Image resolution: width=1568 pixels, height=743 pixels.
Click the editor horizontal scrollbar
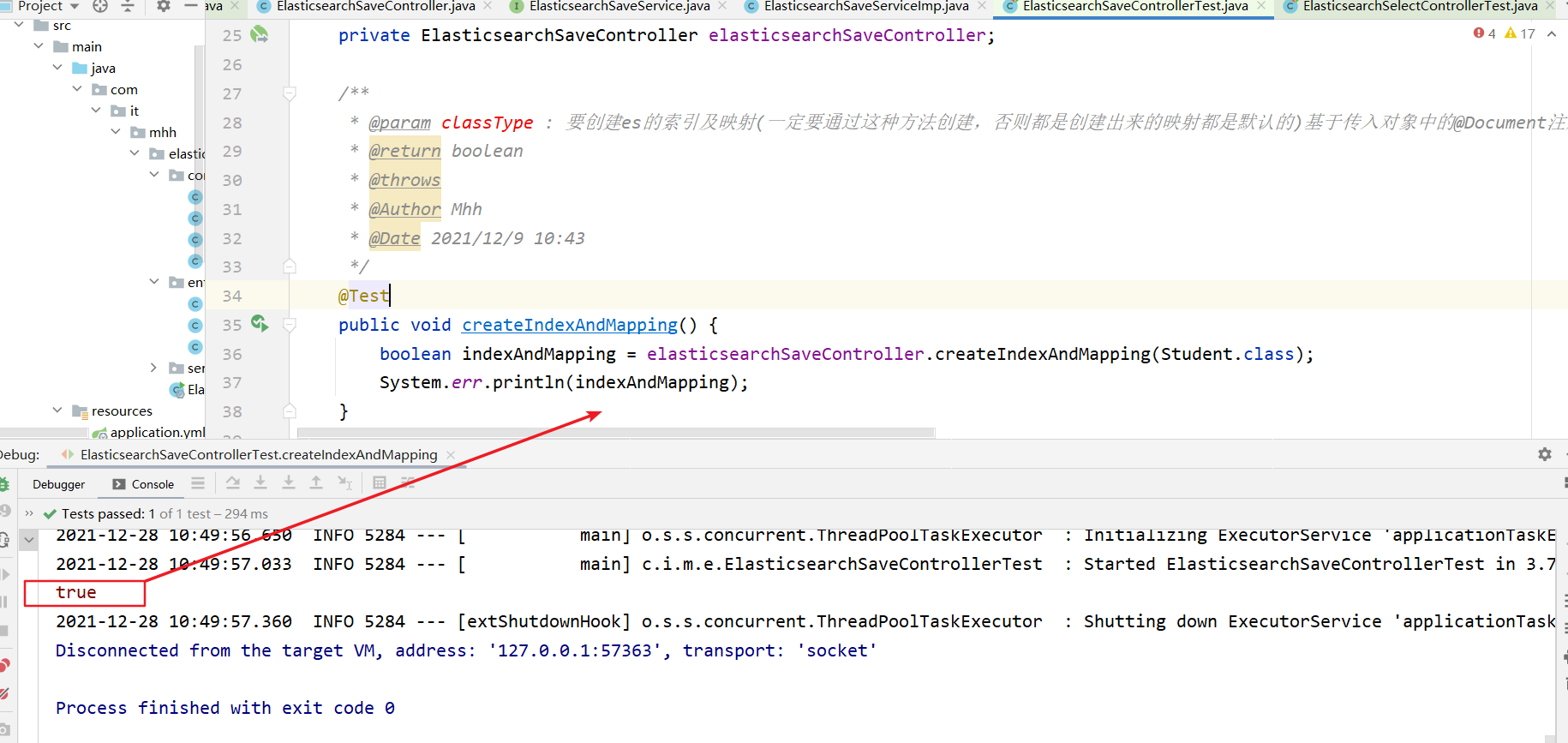point(615,432)
